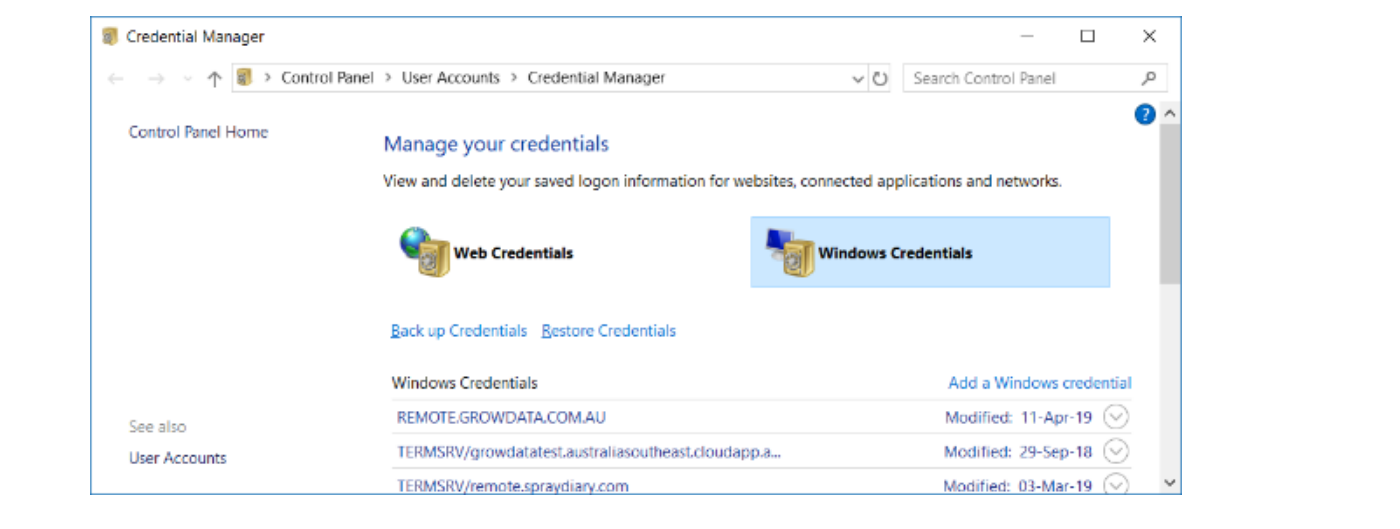Click the Credential Manager title bar icon
Screen dimensions: 1400x529
coord(110,37)
